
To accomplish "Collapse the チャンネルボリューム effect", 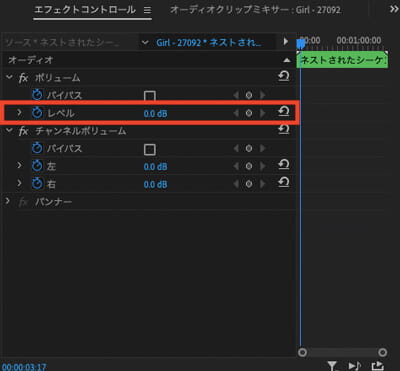I will pos(9,131).
